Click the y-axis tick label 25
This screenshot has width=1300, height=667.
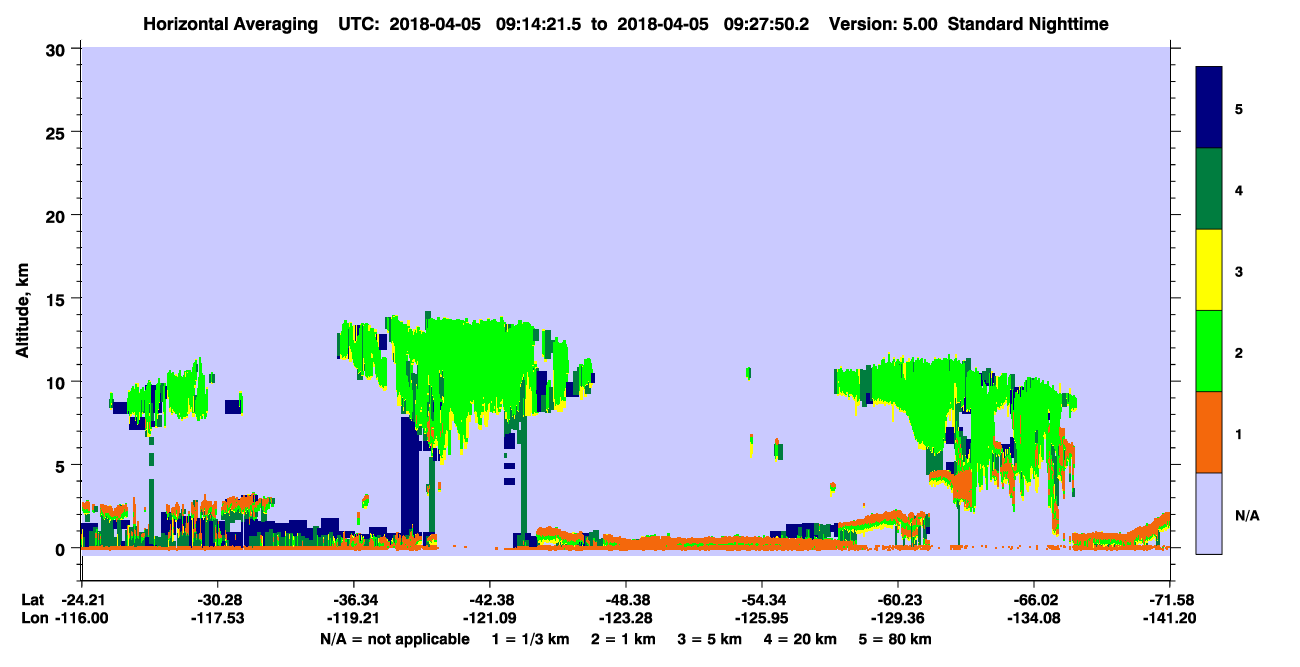pos(58,132)
